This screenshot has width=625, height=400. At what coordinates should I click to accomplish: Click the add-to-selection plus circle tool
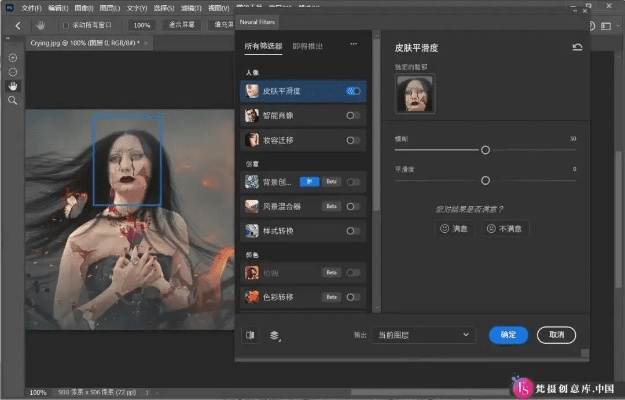coord(12,58)
